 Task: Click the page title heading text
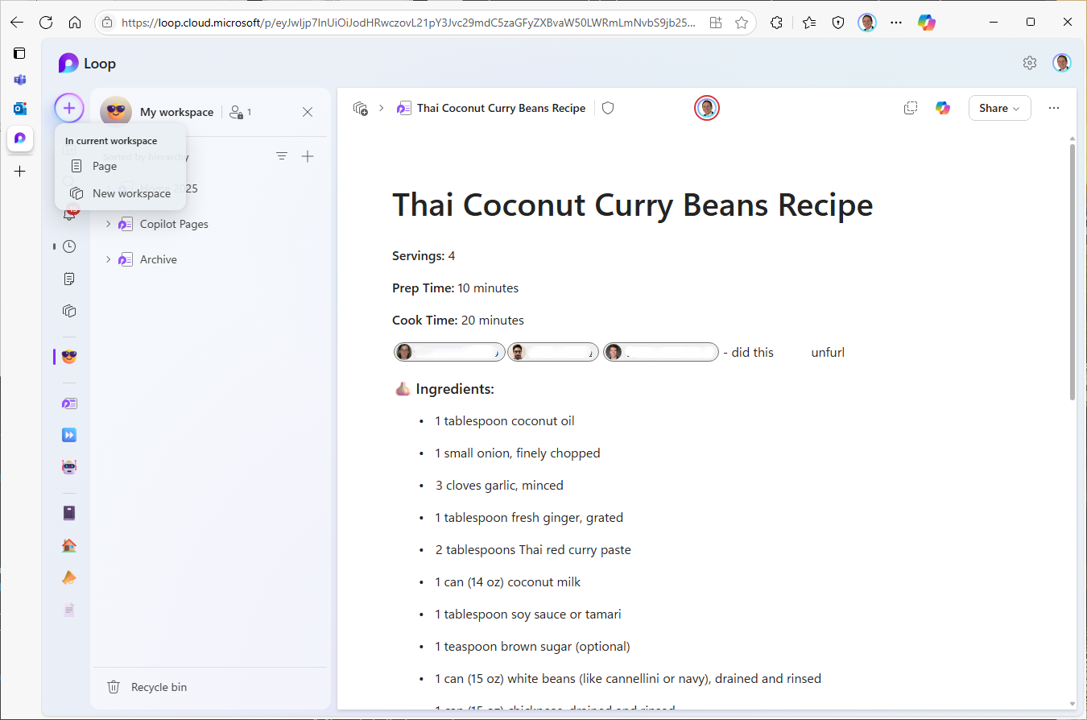tap(632, 205)
